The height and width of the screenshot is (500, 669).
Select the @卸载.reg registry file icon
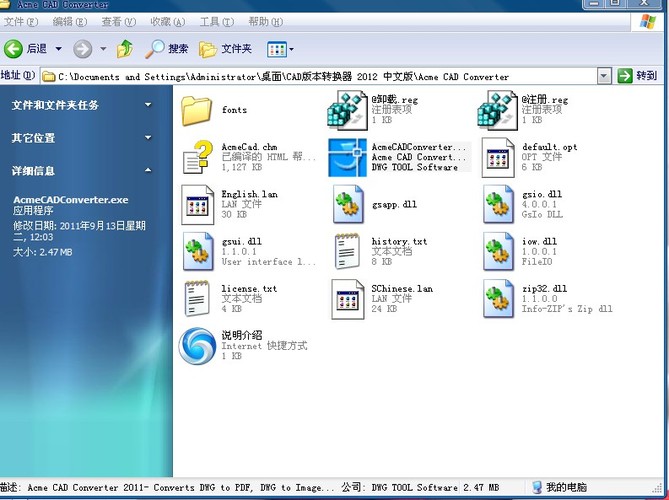point(347,110)
